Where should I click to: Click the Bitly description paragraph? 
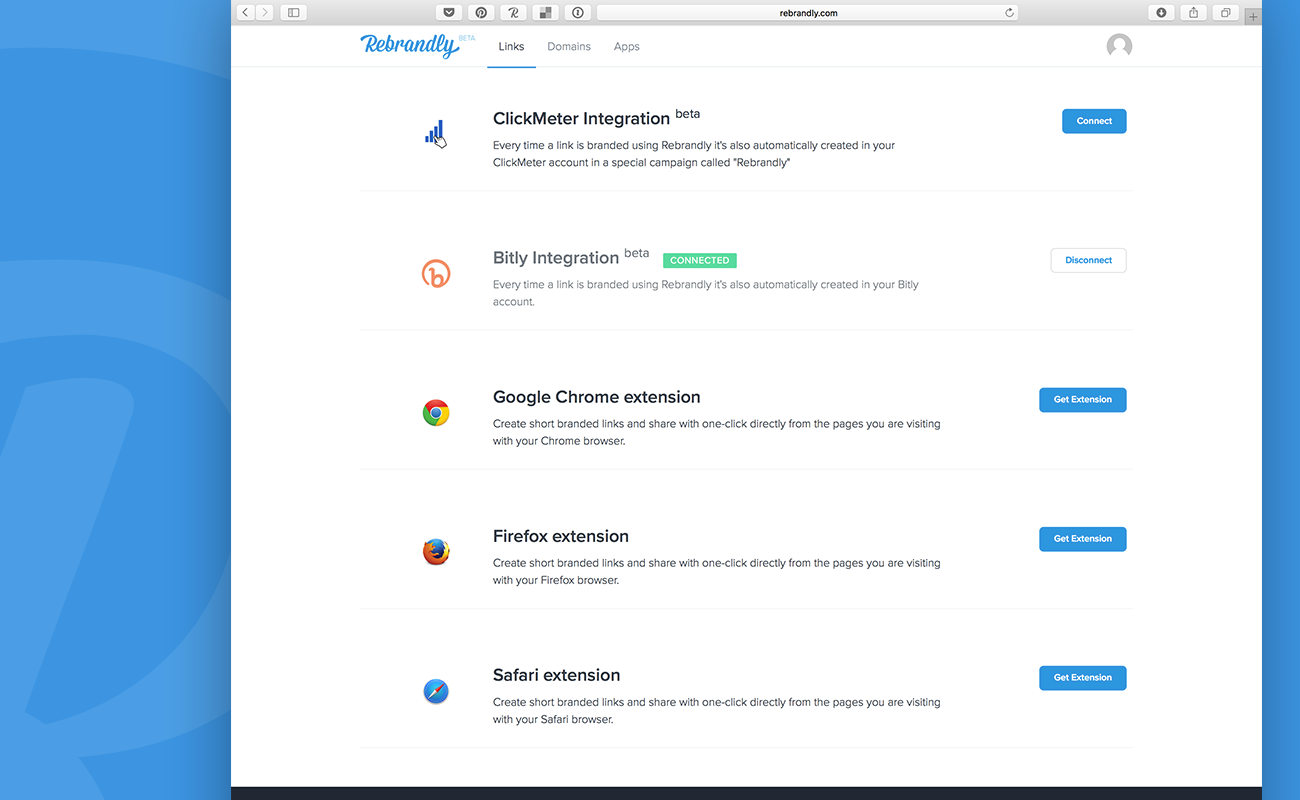706,293
